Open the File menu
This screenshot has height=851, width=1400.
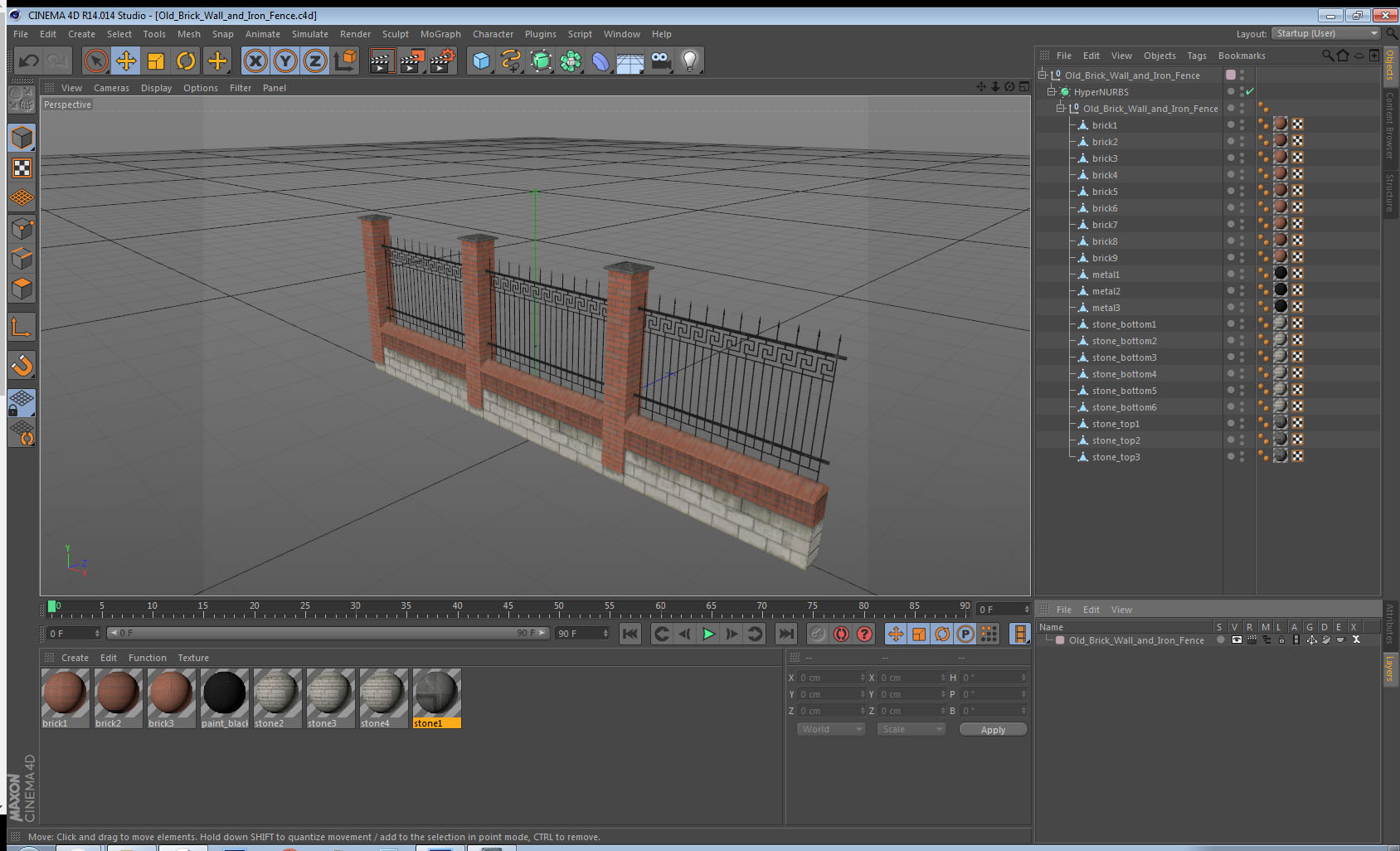pyautogui.click(x=21, y=34)
